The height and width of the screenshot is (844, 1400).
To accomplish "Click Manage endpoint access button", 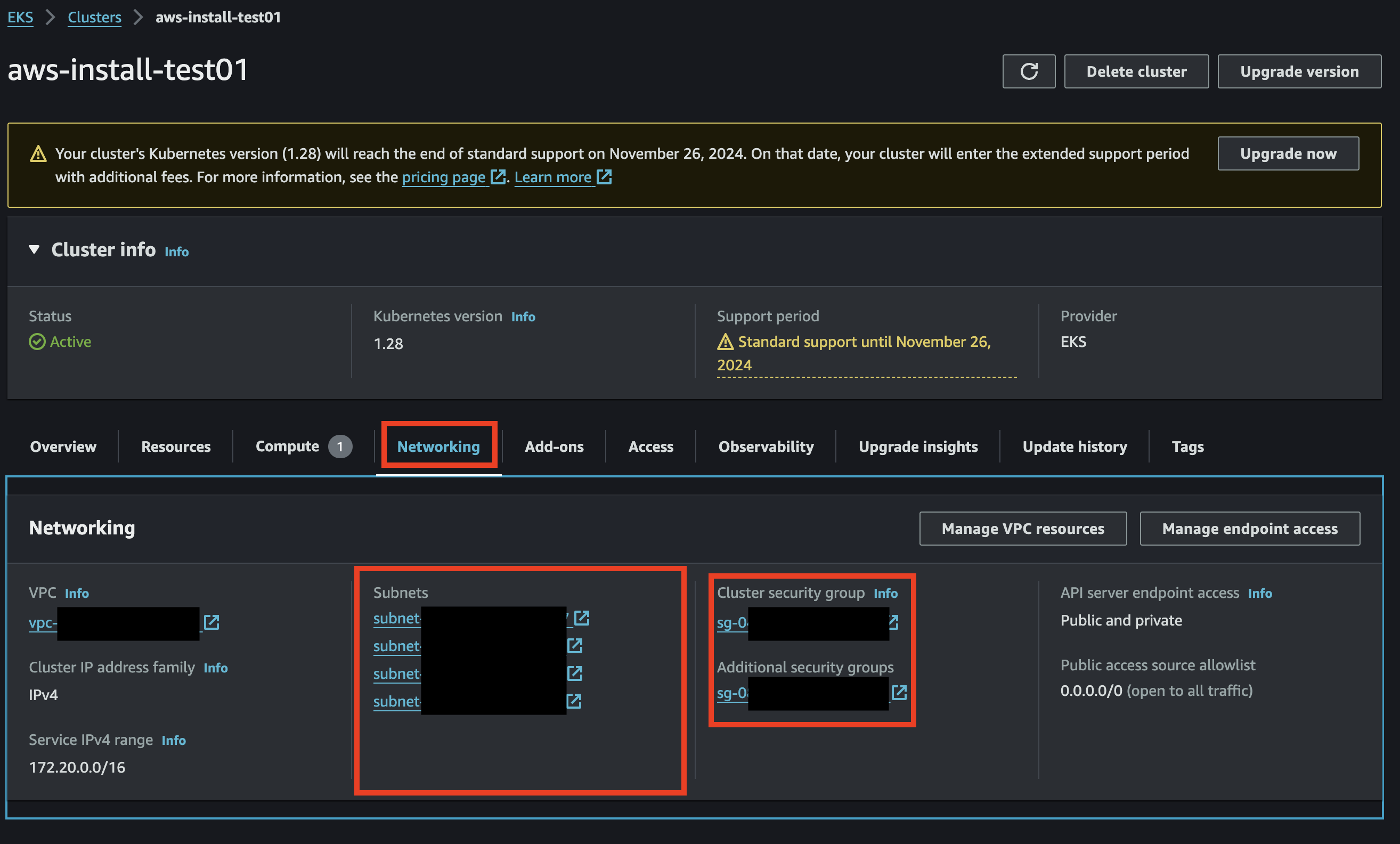I will tap(1249, 528).
